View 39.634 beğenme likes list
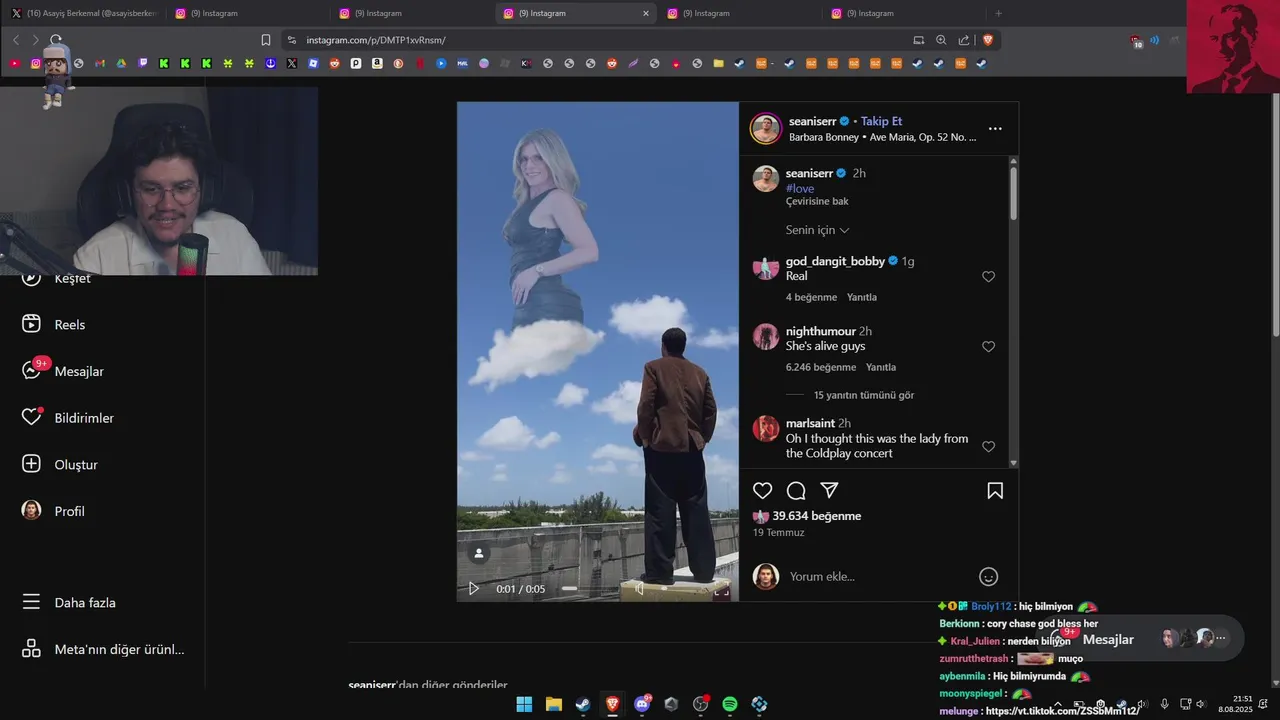This screenshot has width=1280, height=720. [x=816, y=516]
